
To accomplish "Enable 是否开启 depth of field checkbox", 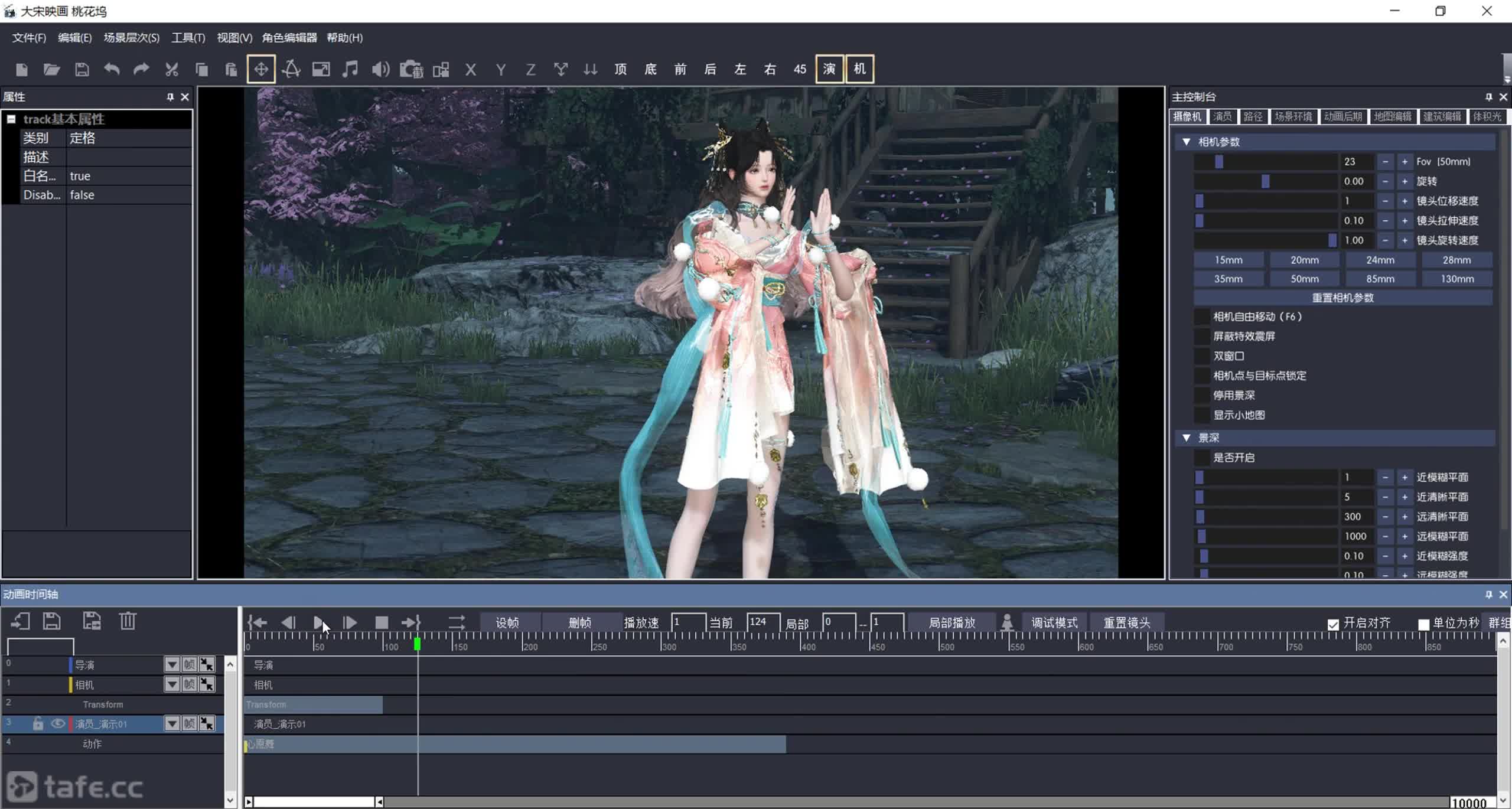I will [1202, 458].
